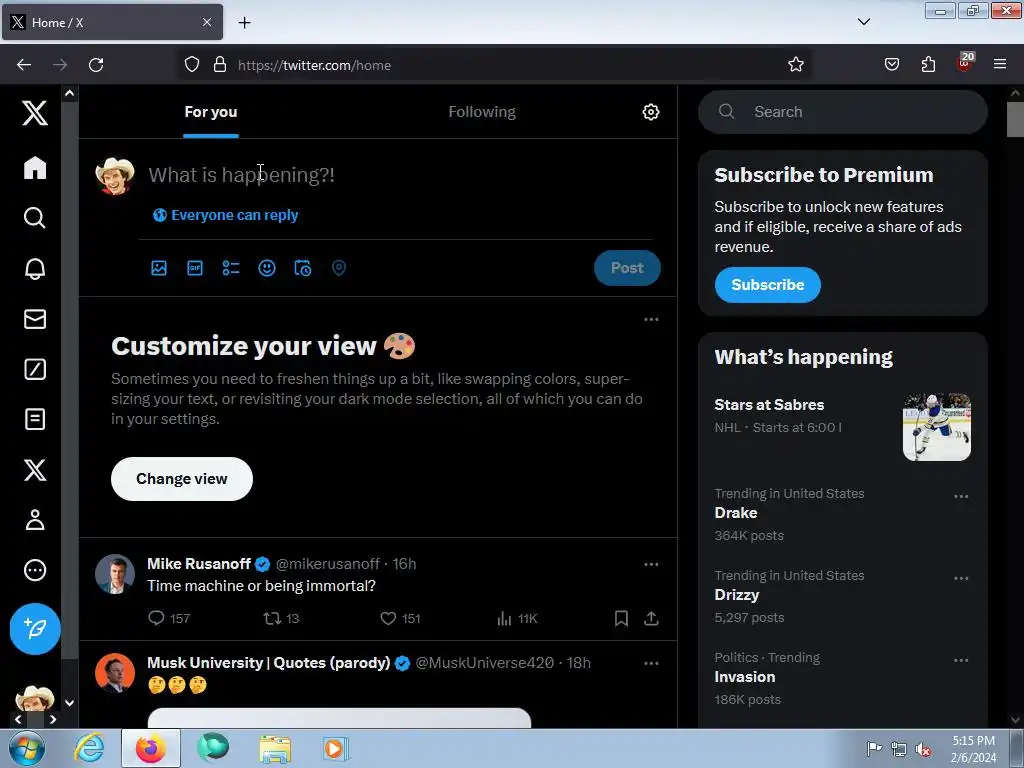
Task: View analytics on Mike Rusanoff's post
Action: (516, 618)
